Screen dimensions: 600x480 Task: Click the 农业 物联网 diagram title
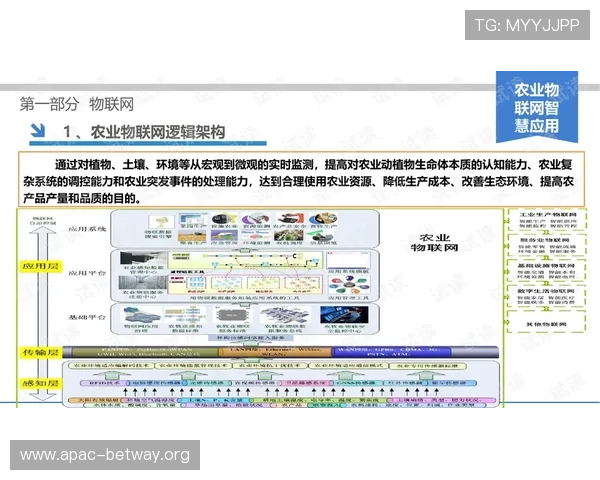click(434, 243)
